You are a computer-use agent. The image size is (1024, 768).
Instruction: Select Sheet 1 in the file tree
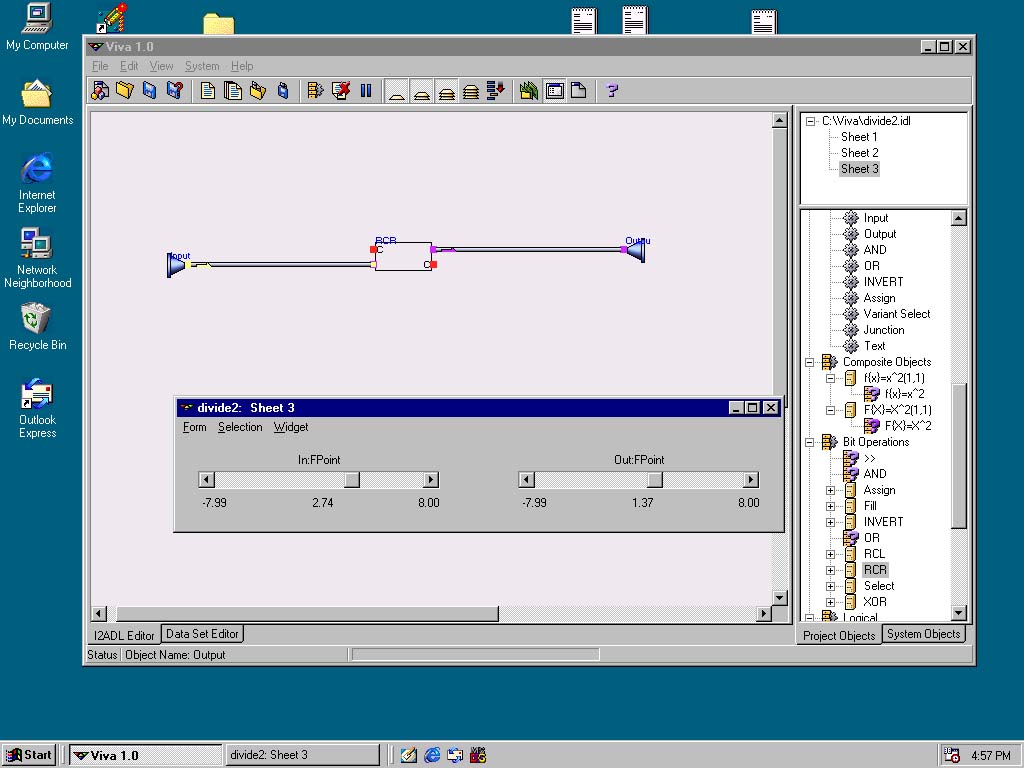click(859, 137)
